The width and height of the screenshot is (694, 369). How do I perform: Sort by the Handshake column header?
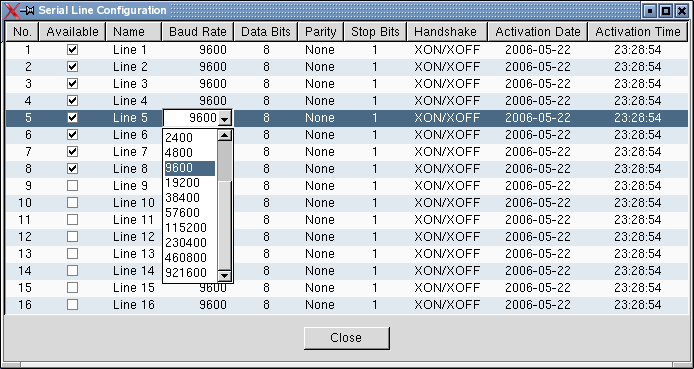447,32
